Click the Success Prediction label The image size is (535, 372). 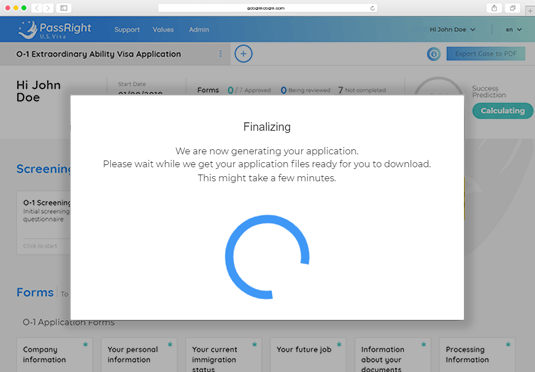point(489,91)
